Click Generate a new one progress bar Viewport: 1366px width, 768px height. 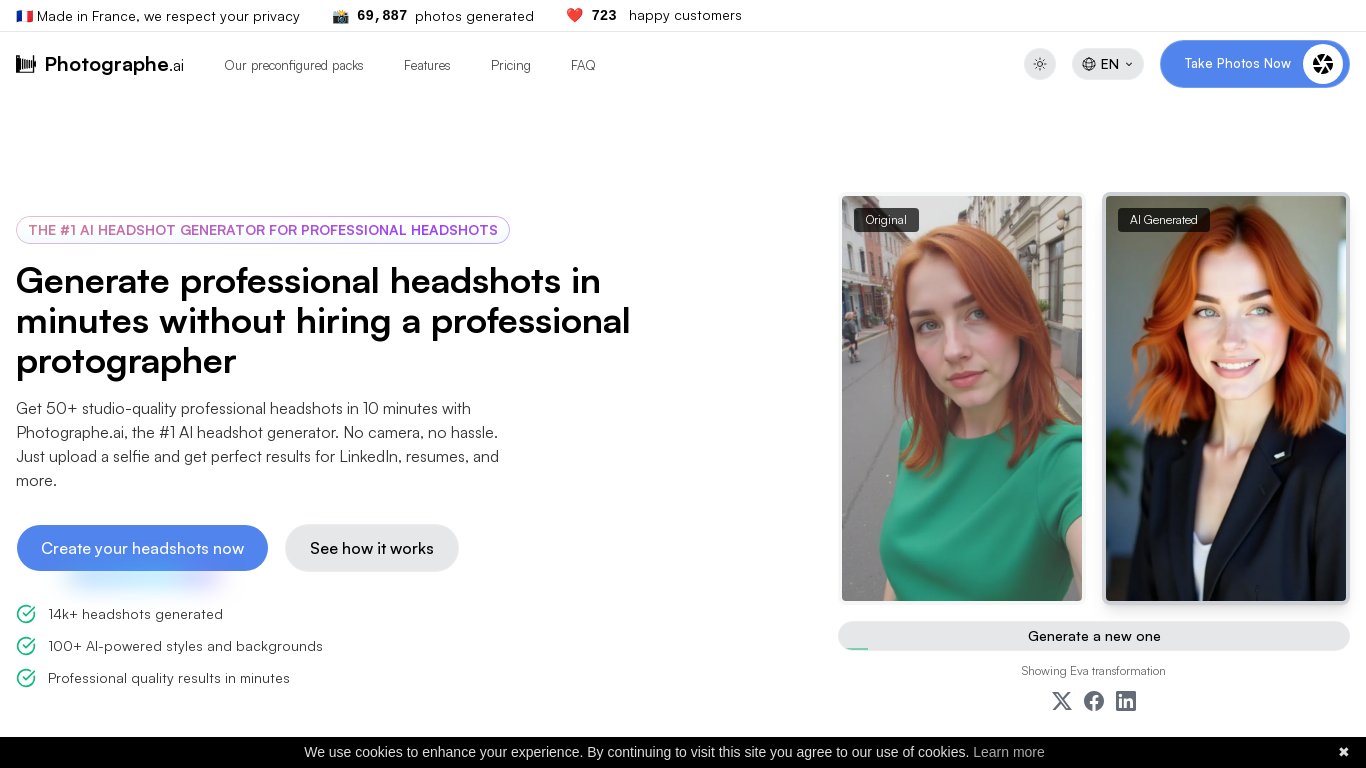click(x=1093, y=636)
